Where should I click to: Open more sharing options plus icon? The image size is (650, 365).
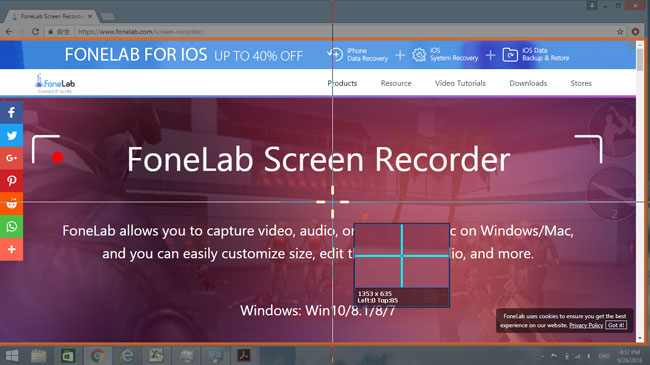[11, 249]
